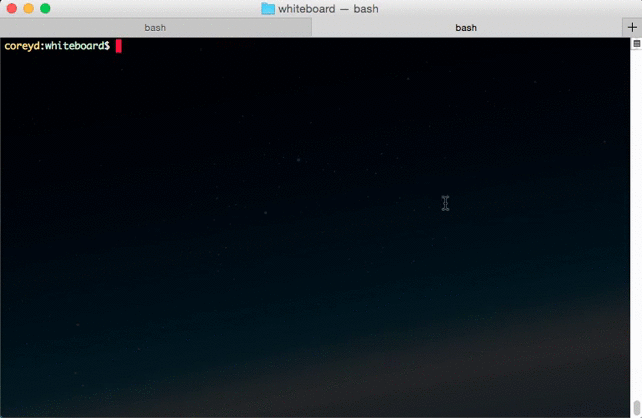Click the split pane icon above scrollbar
Screen dimensions: 642x418
(x=636, y=43)
